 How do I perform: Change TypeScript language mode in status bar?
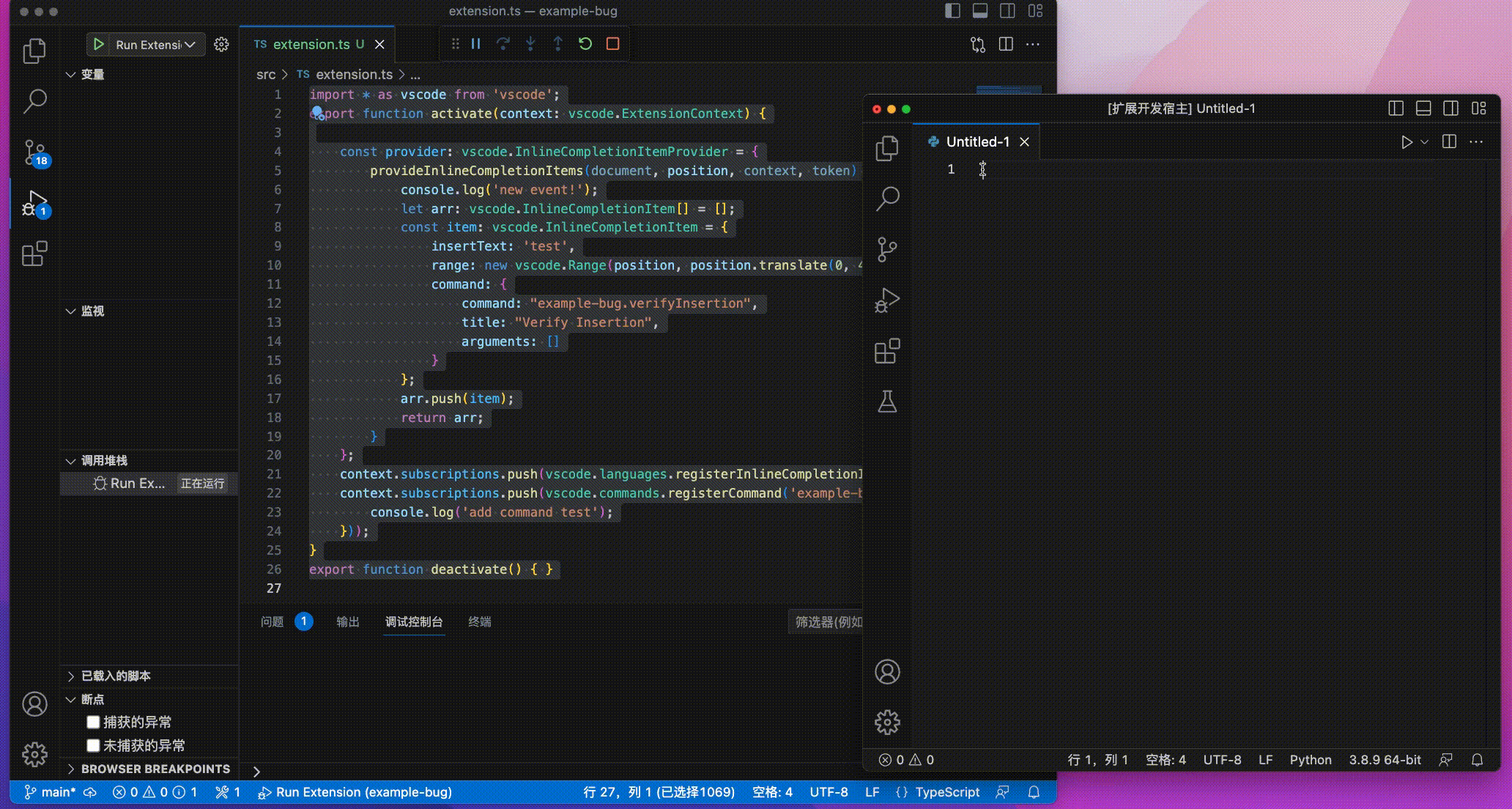(x=947, y=792)
